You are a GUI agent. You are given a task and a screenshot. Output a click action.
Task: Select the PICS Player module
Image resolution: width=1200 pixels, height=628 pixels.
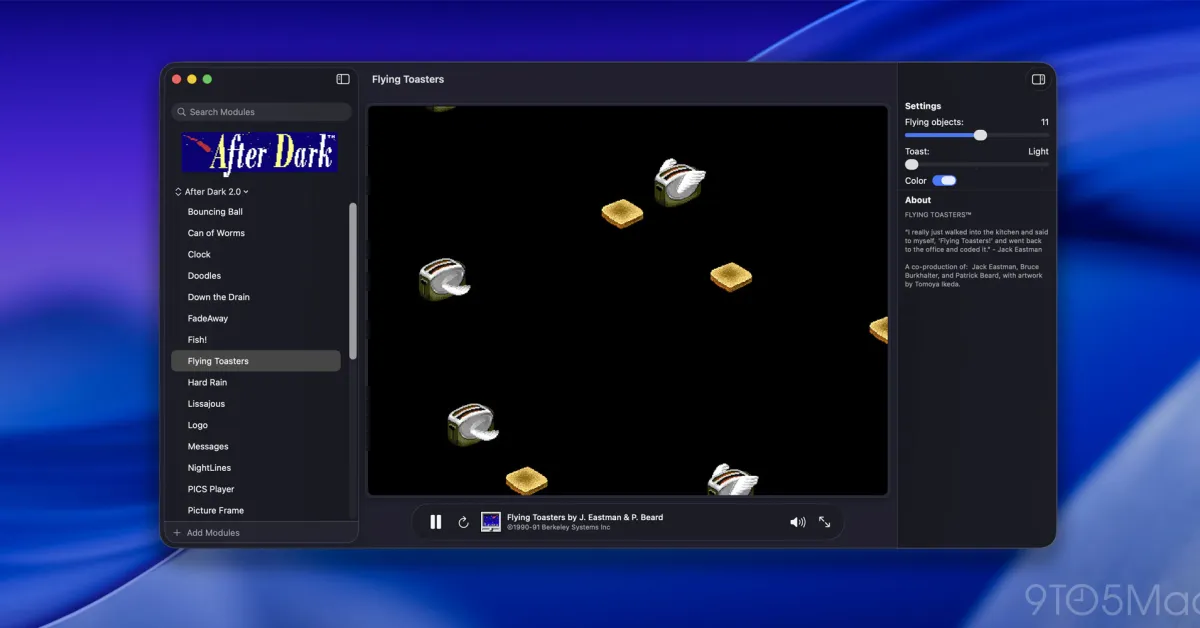(x=256, y=489)
